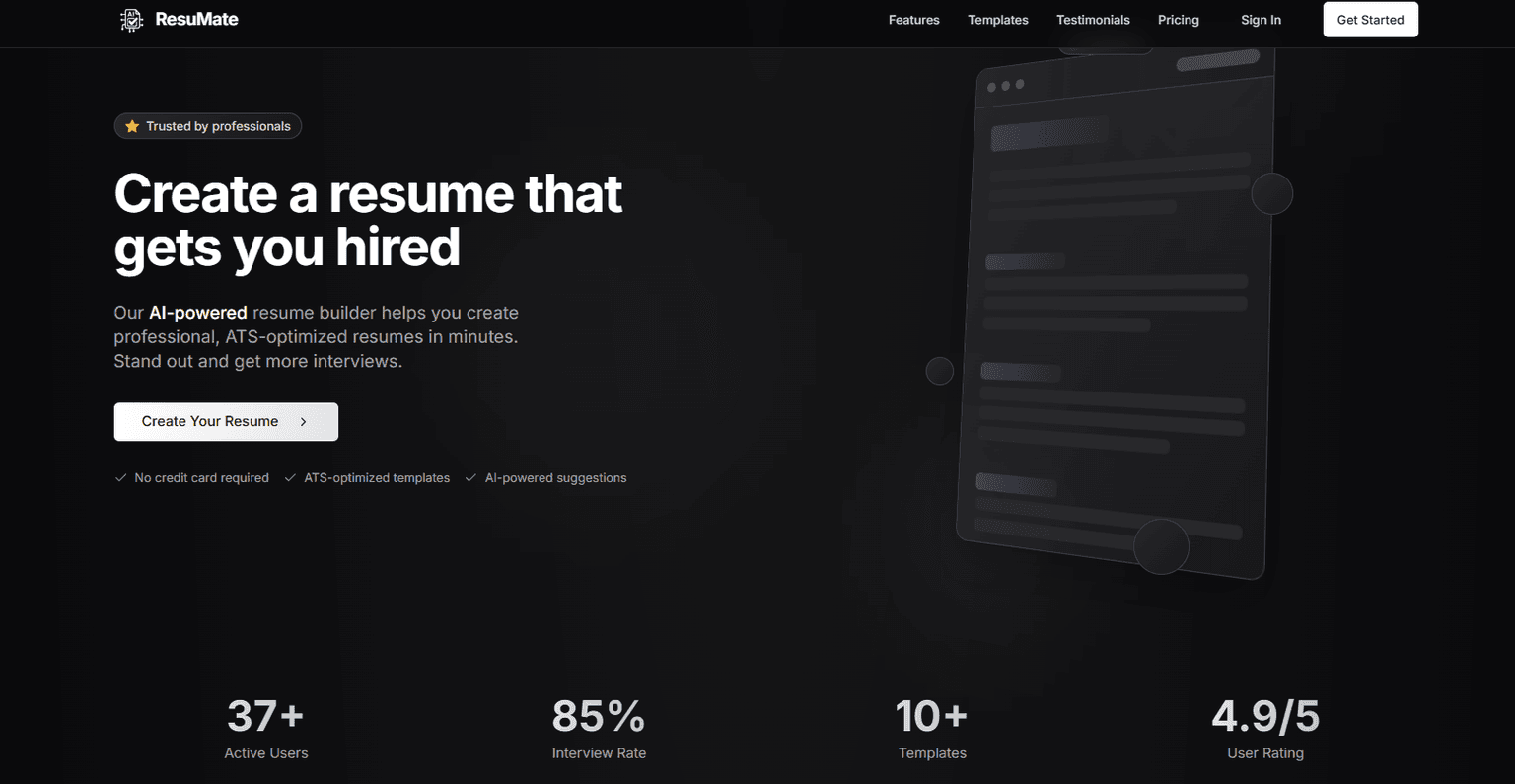Open the Testimonials nav link
The width and height of the screenshot is (1515, 784).
point(1093,20)
